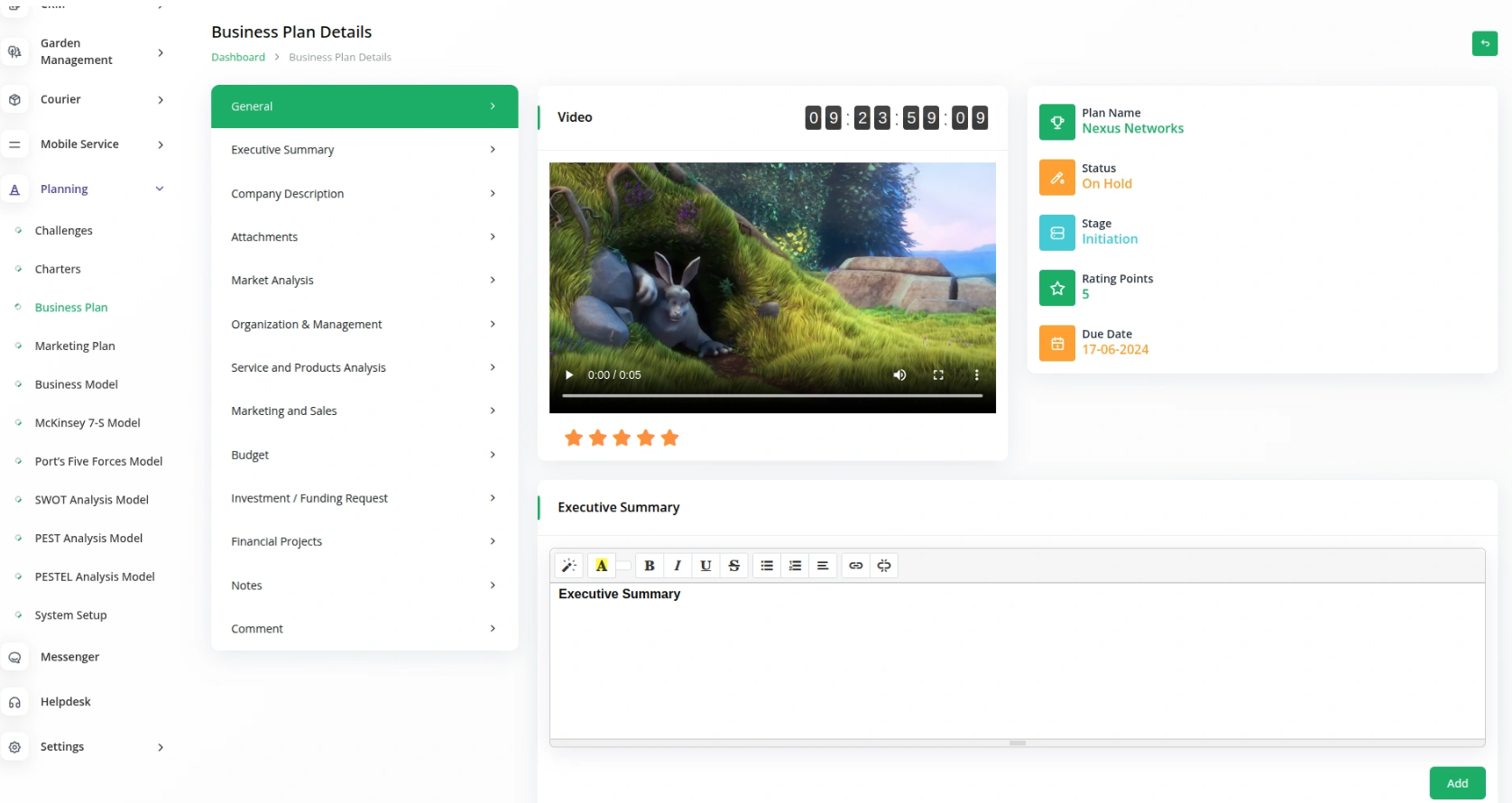The width and height of the screenshot is (1512, 803).
Task: Click the Stage icon
Action: [x=1056, y=233]
